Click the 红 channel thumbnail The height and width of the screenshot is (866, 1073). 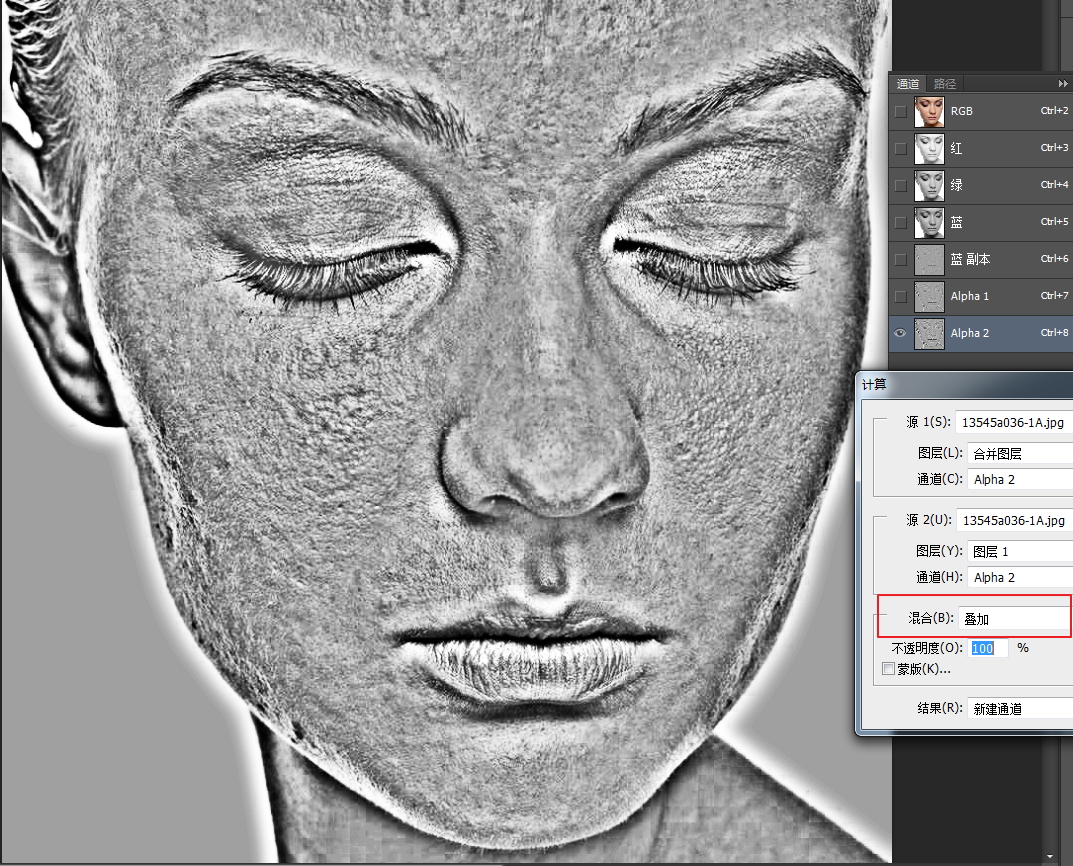pos(929,148)
